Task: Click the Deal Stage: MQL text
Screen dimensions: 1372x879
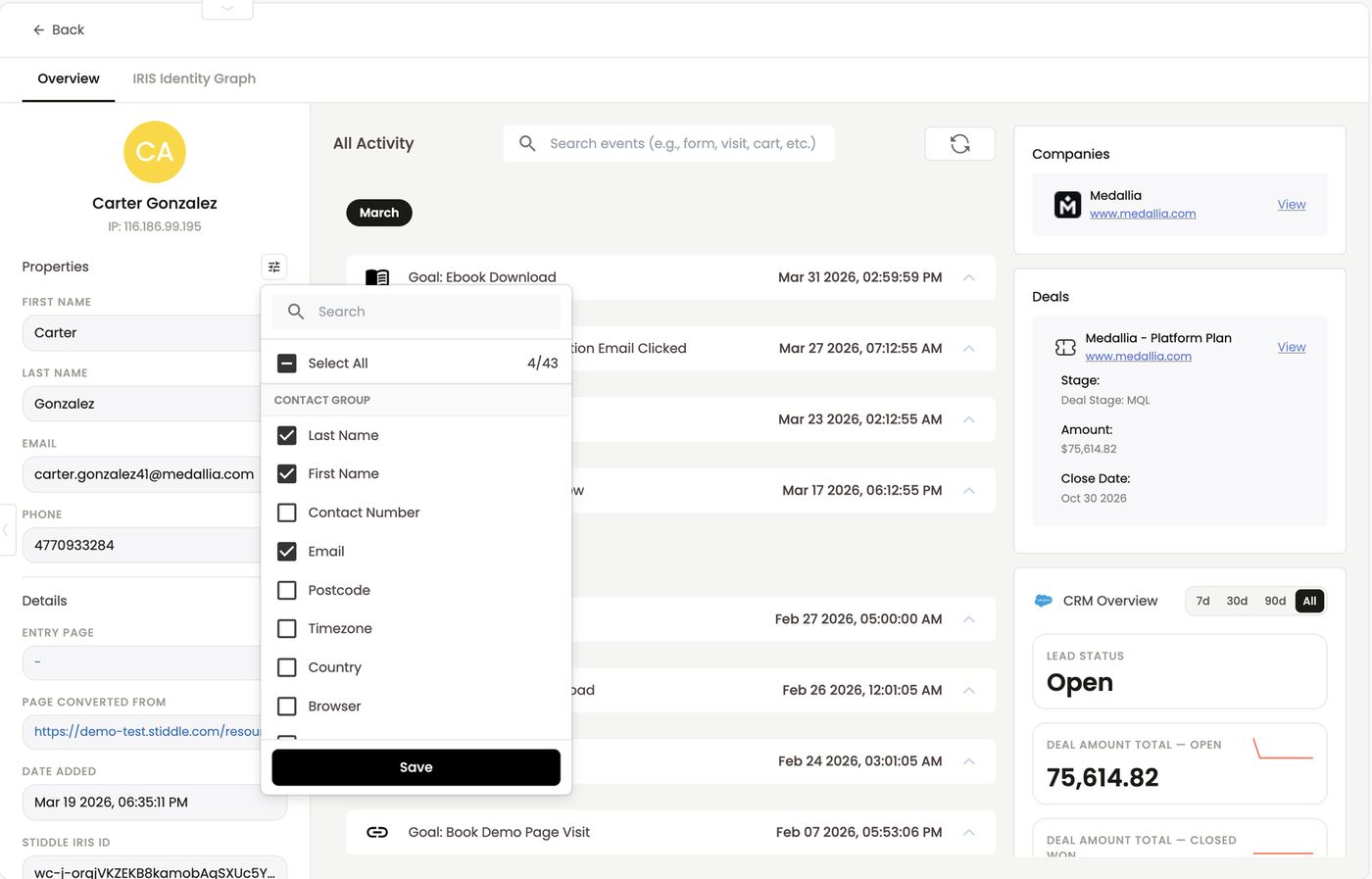Action: pos(1105,400)
